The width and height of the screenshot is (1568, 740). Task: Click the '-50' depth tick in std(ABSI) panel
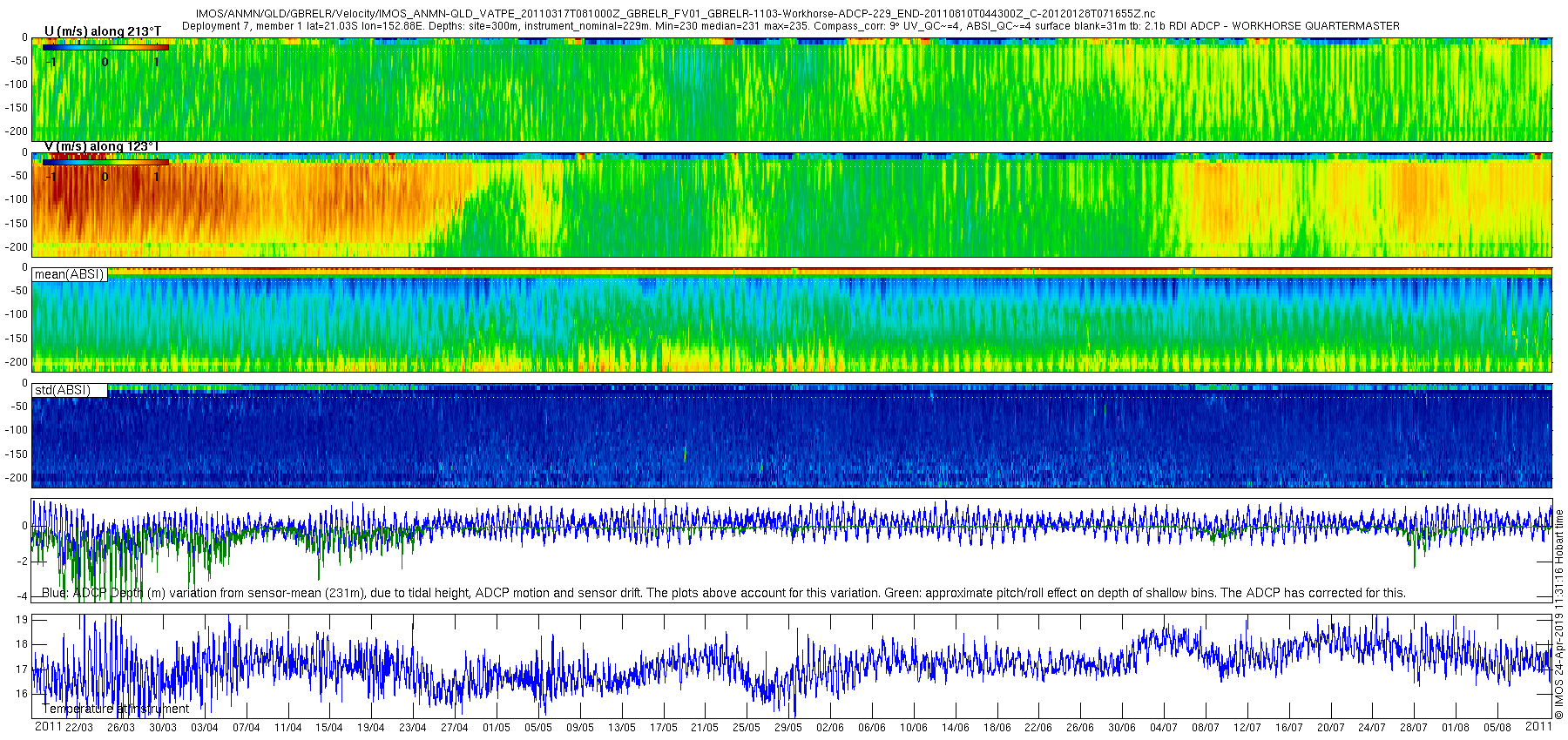(20, 407)
